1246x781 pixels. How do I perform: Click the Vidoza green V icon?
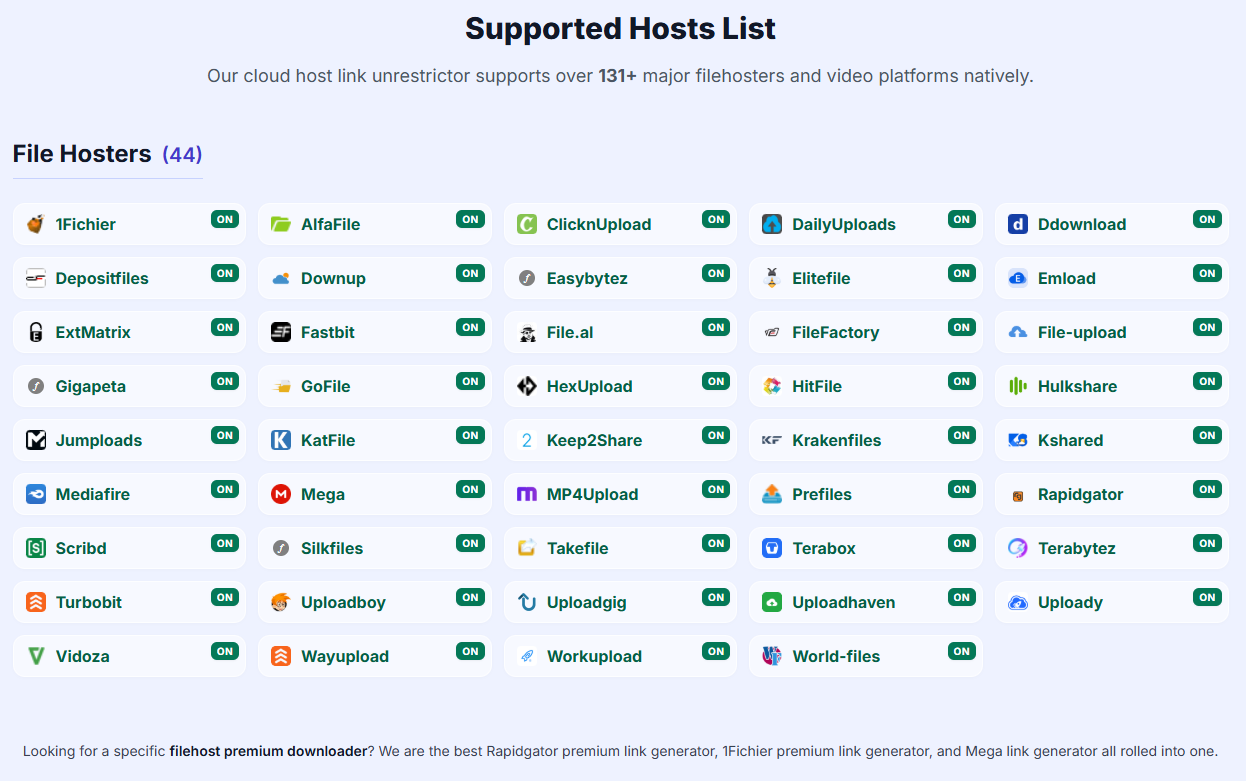[x=36, y=656]
